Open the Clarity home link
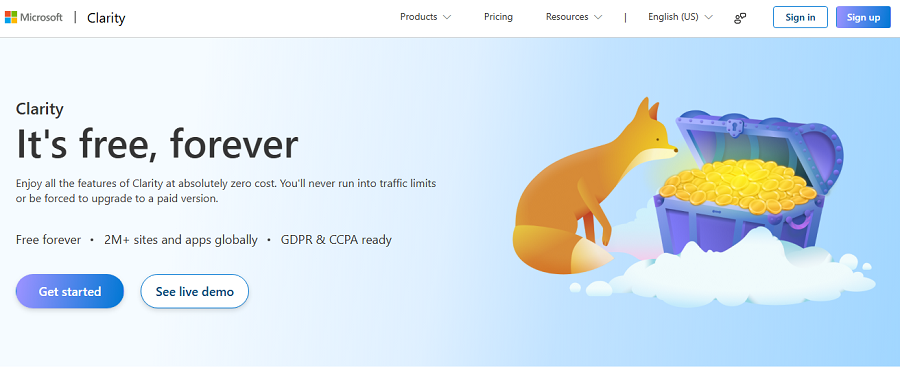 tap(106, 18)
